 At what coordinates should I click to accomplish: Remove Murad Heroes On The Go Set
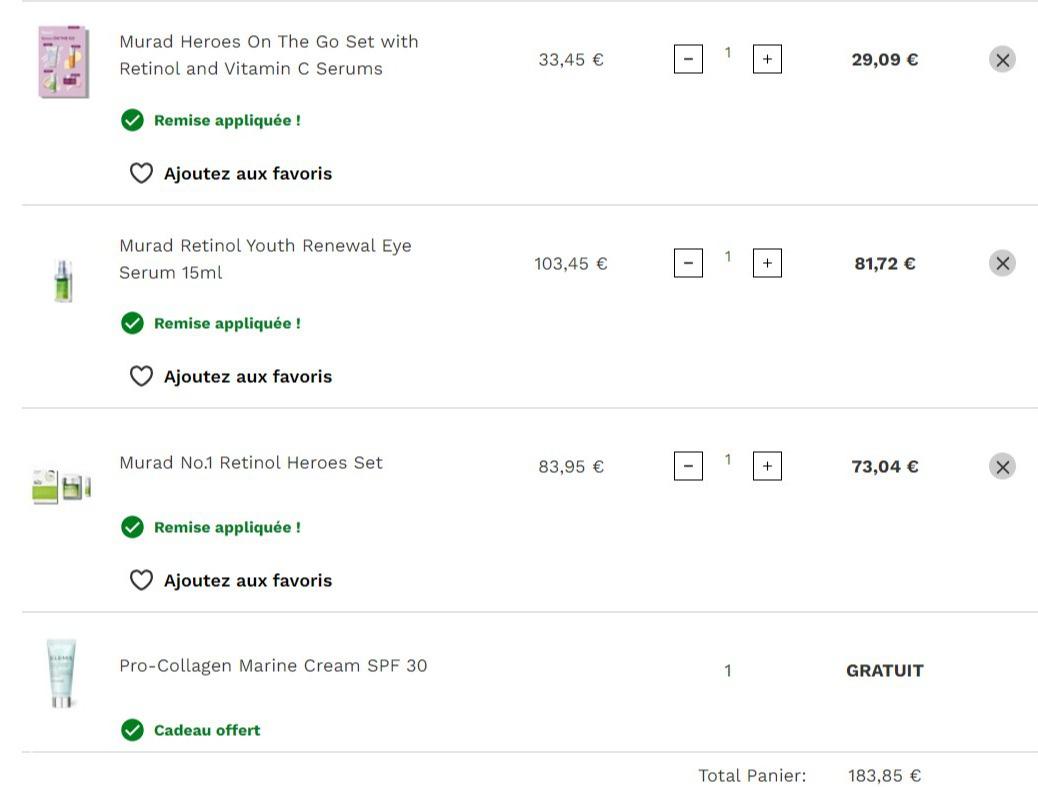click(1002, 60)
